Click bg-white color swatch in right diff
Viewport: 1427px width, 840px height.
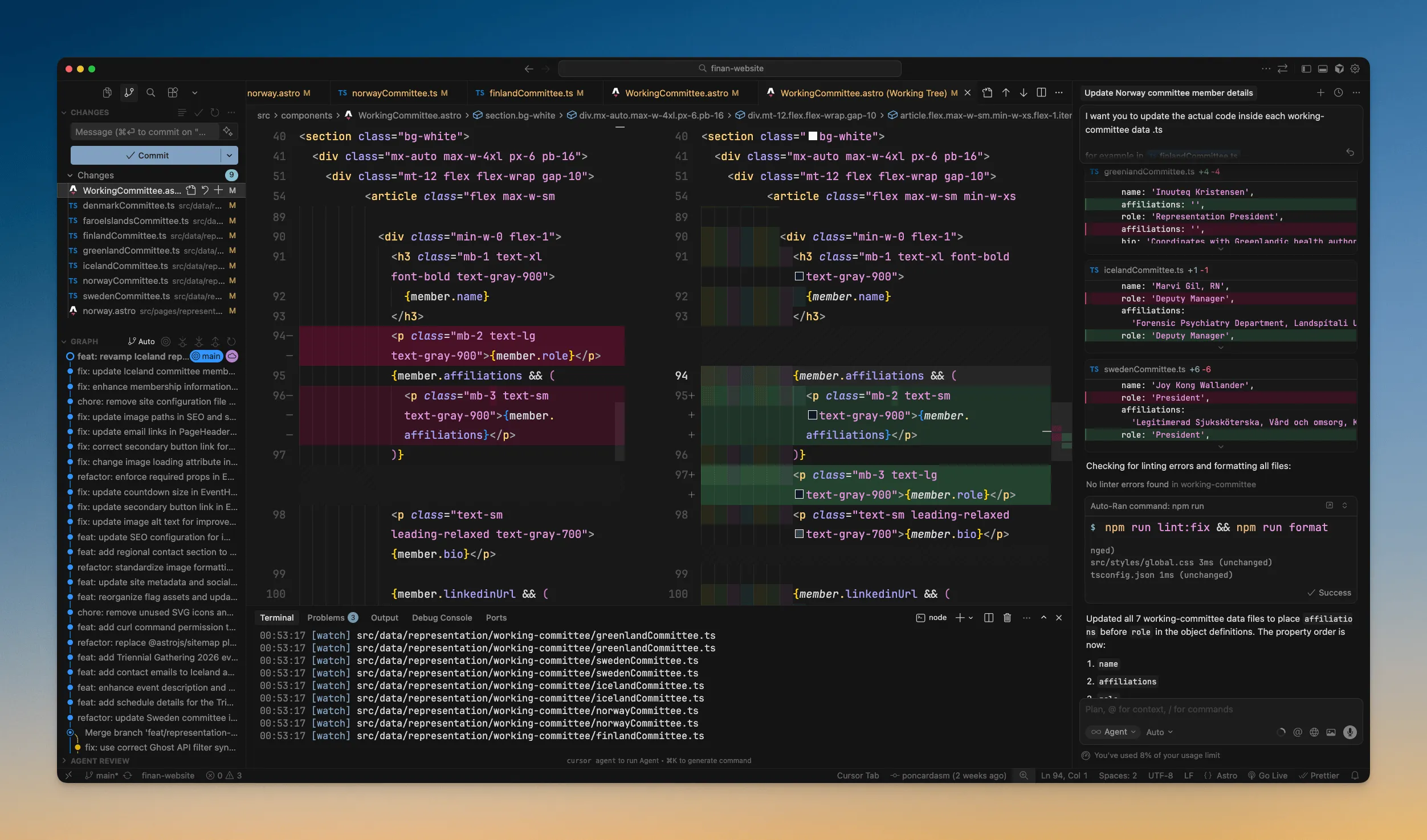[813, 136]
